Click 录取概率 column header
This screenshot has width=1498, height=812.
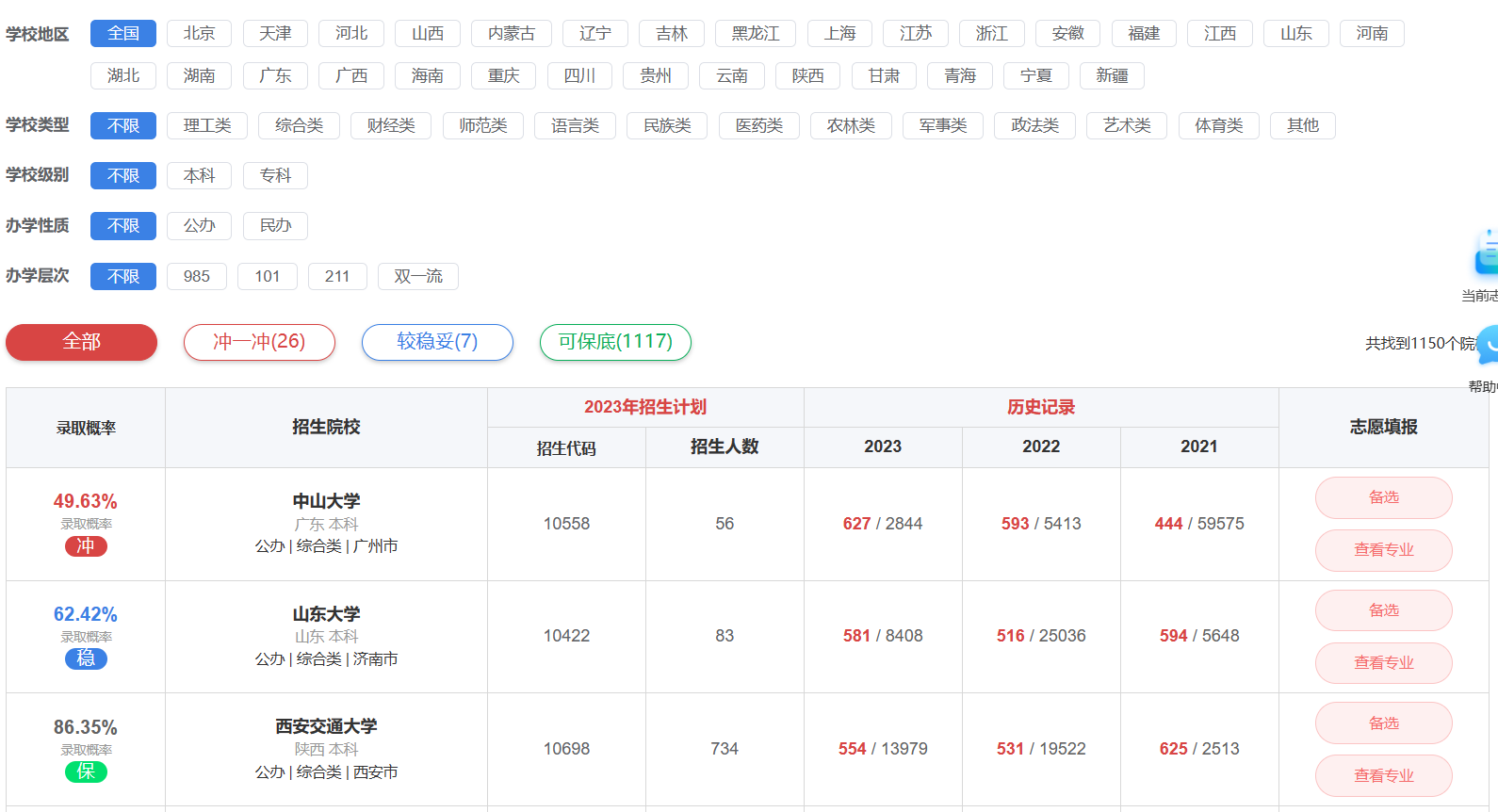pos(86,428)
